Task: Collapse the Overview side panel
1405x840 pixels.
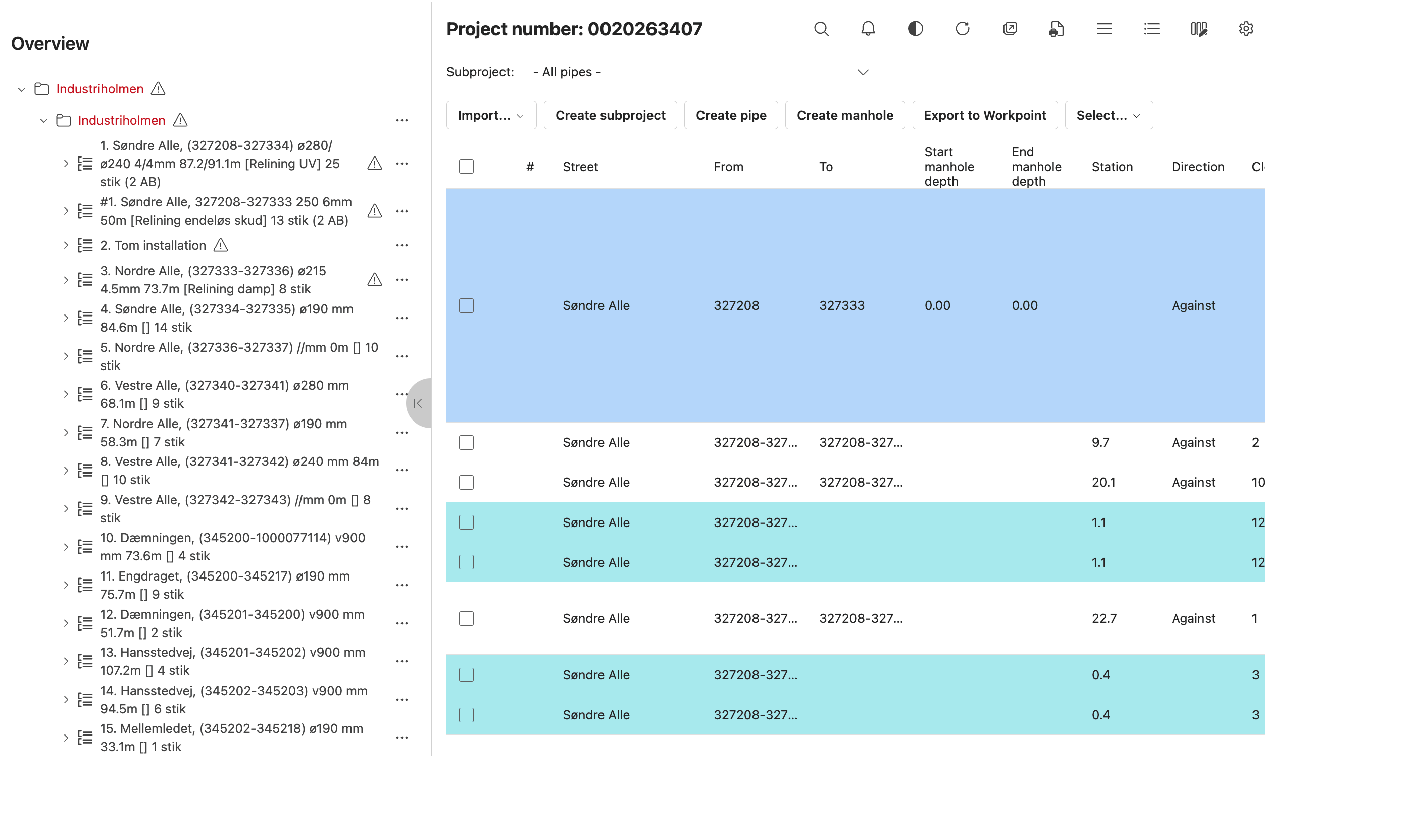Action: [x=419, y=403]
